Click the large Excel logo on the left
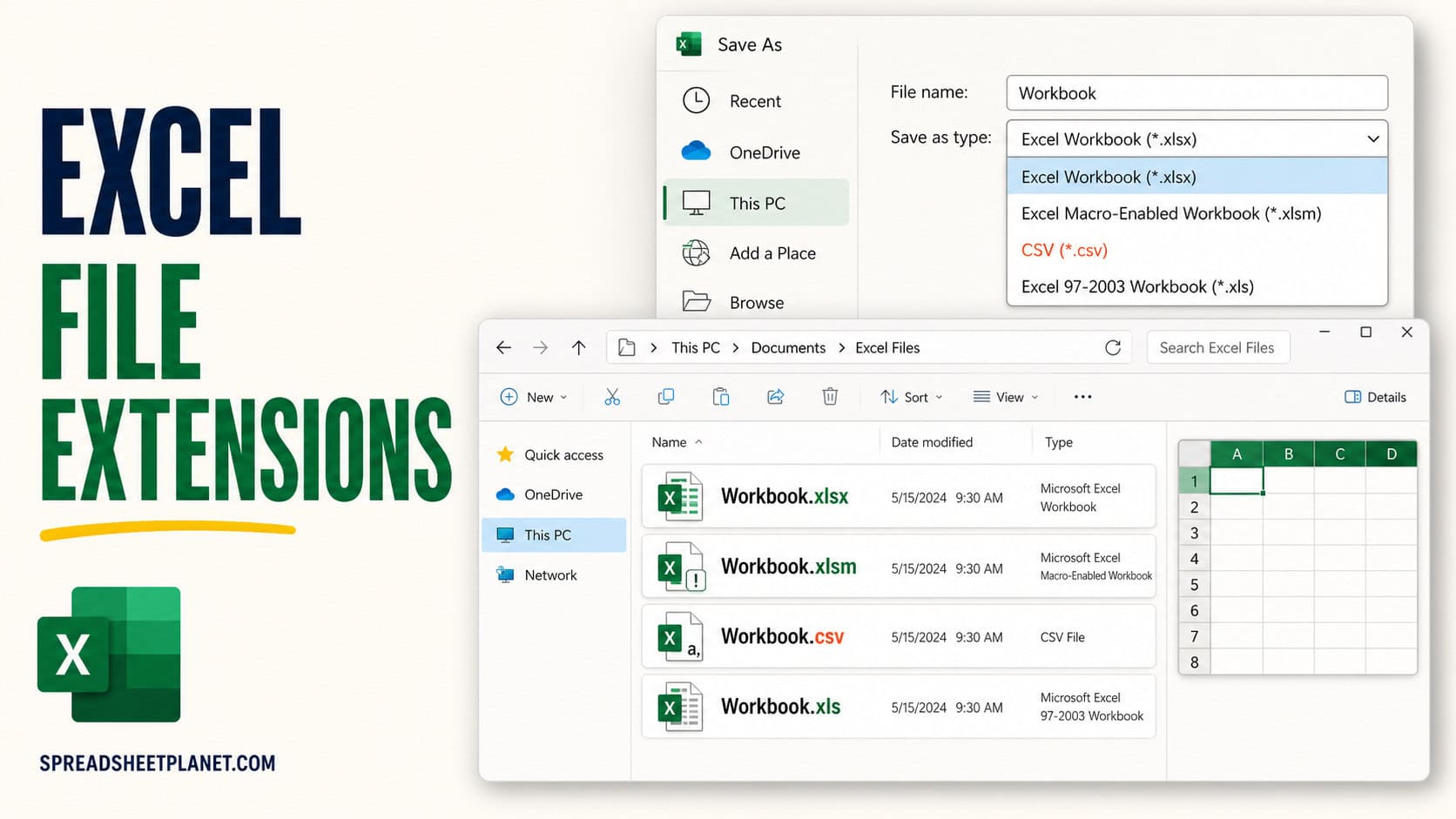The height and width of the screenshot is (819, 1456). (109, 655)
